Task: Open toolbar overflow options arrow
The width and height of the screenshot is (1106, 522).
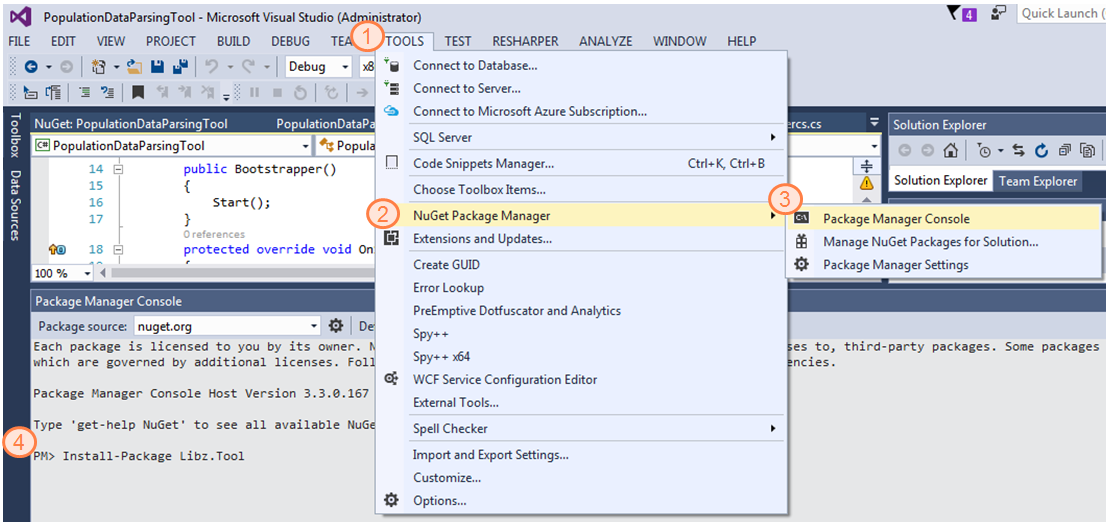Action: click(x=226, y=96)
